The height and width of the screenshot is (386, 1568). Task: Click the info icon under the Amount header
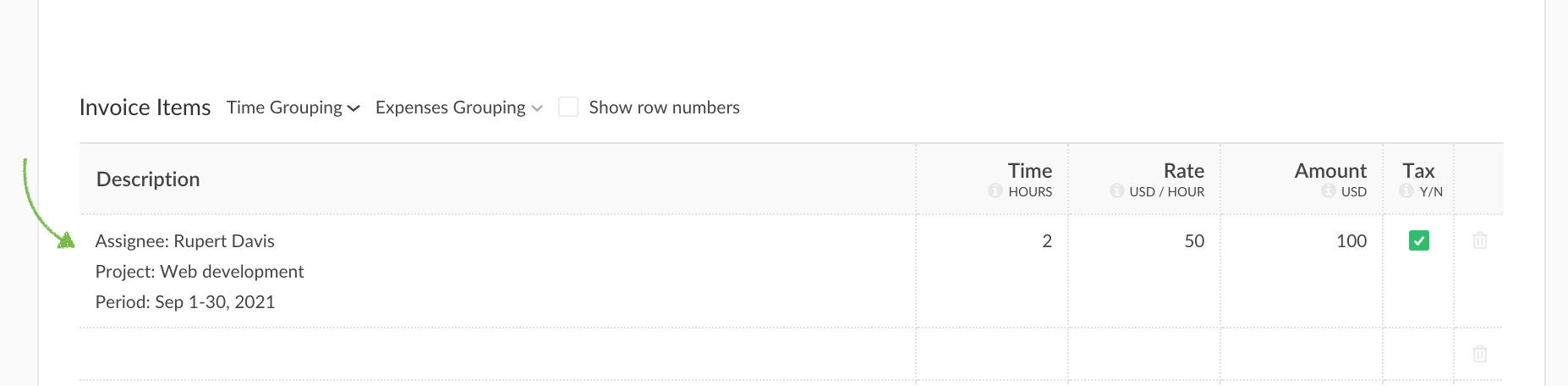tap(1328, 191)
